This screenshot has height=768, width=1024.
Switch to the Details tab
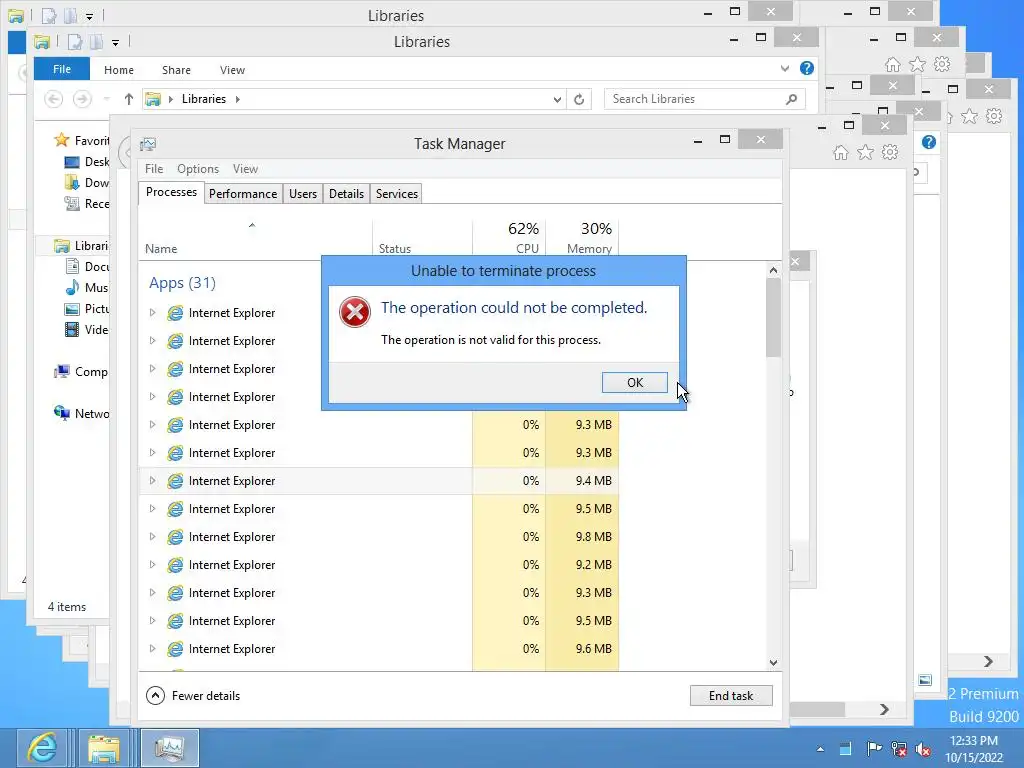pyautogui.click(x=346, y=194)
